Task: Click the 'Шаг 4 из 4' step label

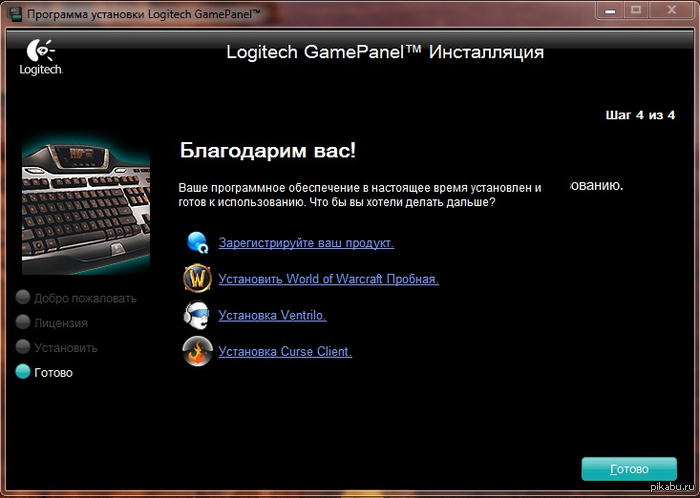Action: 640,115
